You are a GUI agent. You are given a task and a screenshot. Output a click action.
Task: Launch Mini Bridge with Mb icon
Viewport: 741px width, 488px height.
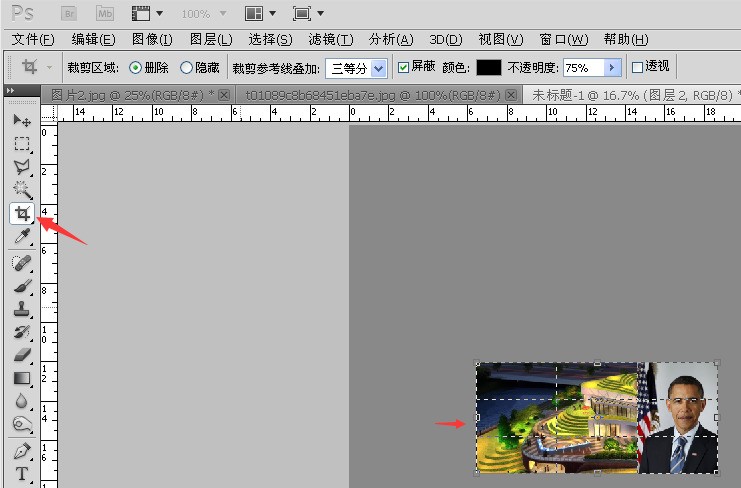coord(105,14)
